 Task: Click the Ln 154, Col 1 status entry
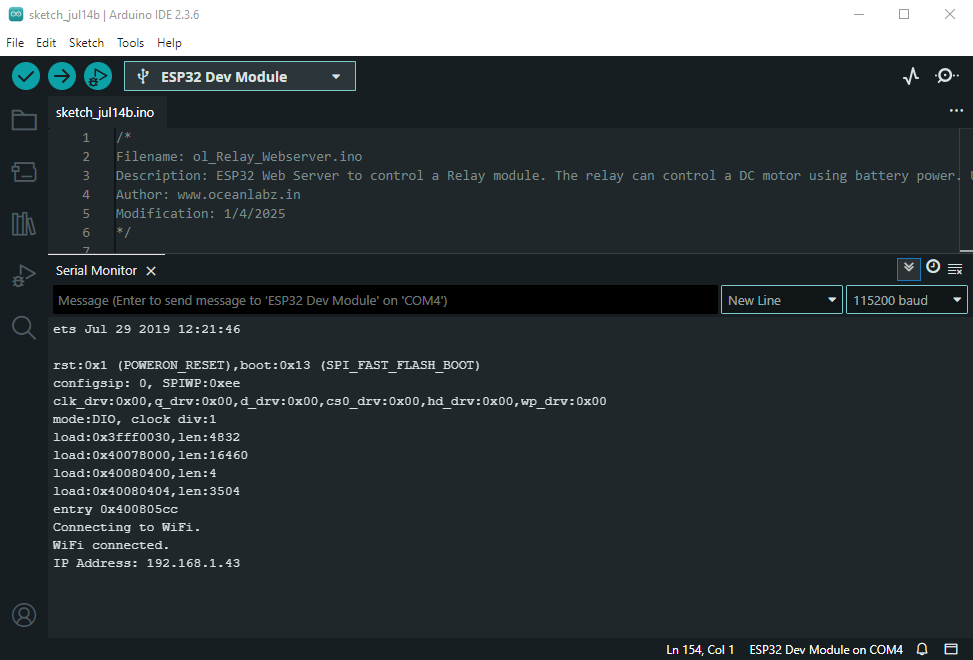(700, 649)
